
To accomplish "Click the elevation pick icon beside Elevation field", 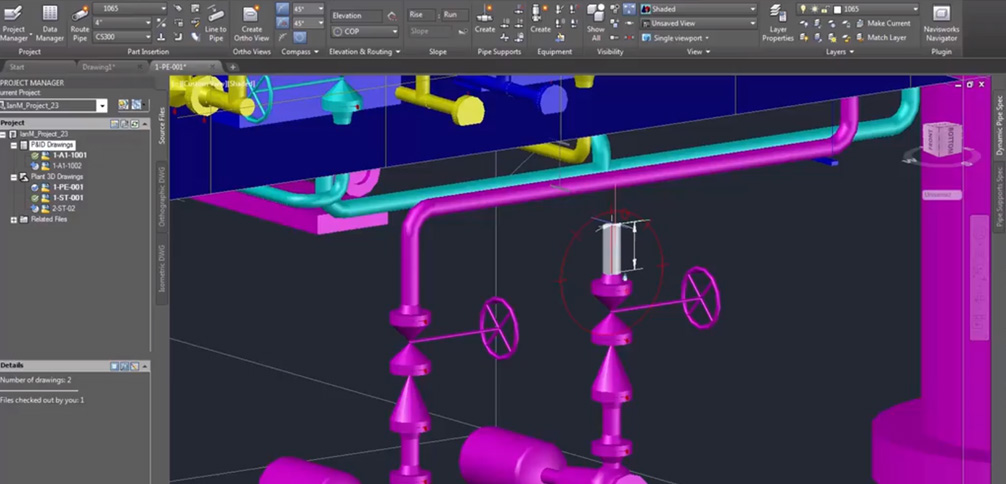I will tap(392, 16).
